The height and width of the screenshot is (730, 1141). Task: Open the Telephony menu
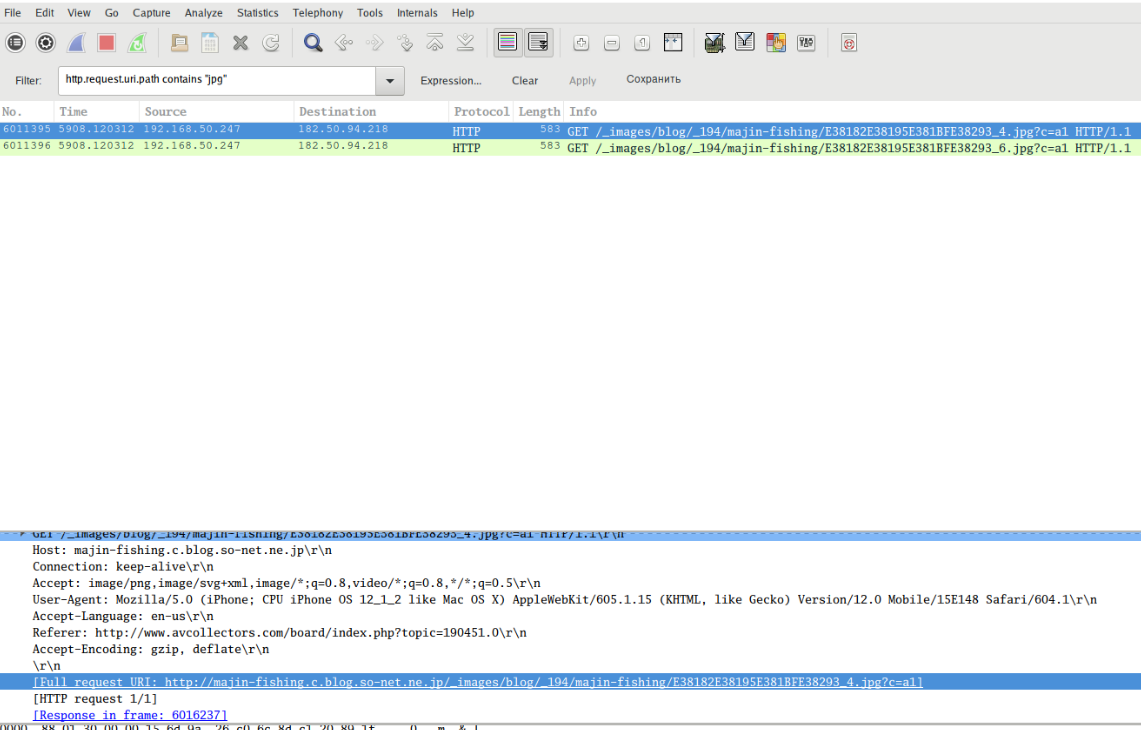pyautogui.click(x=317, y=13)
